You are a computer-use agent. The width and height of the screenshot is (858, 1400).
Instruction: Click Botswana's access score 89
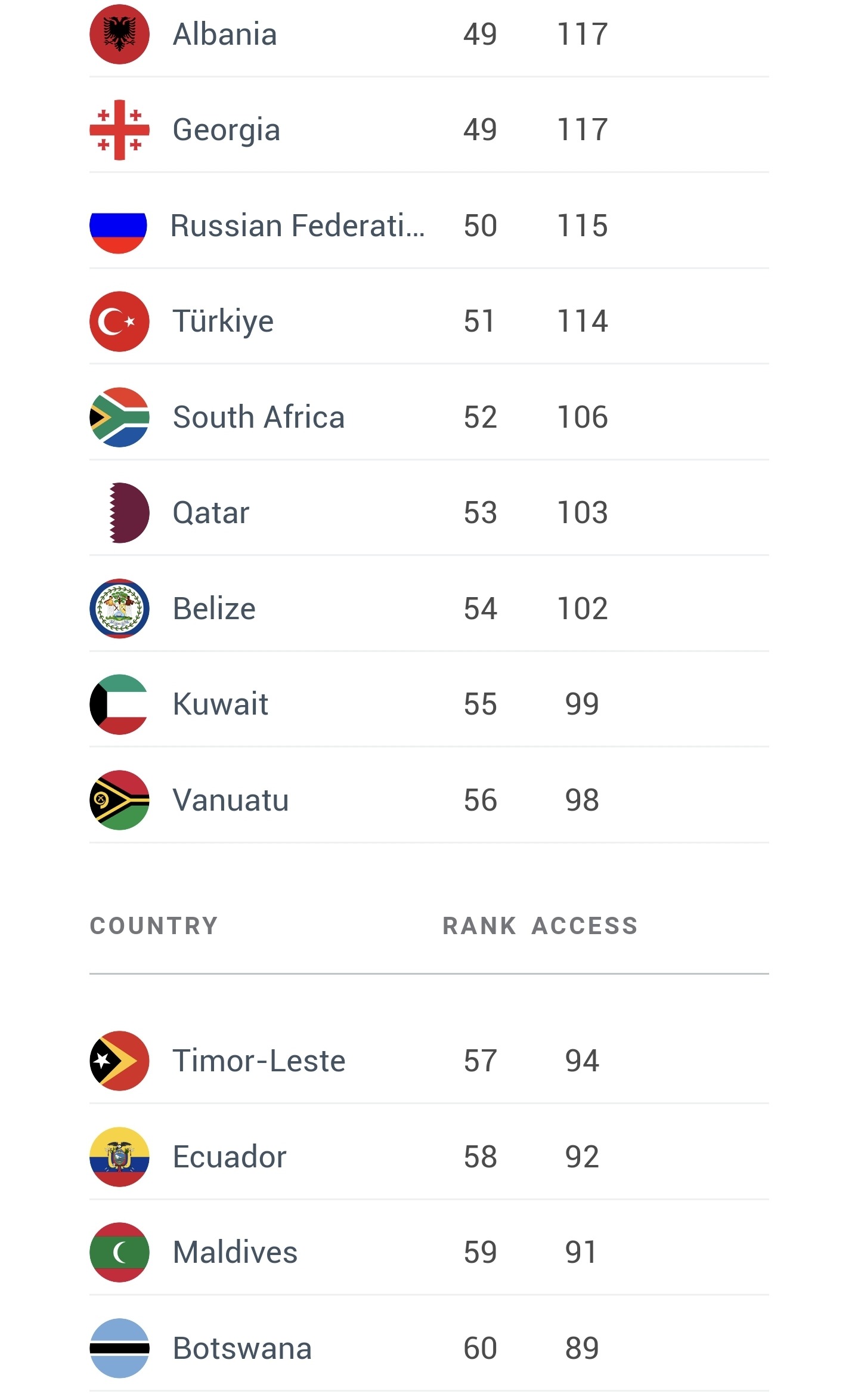582,1348
